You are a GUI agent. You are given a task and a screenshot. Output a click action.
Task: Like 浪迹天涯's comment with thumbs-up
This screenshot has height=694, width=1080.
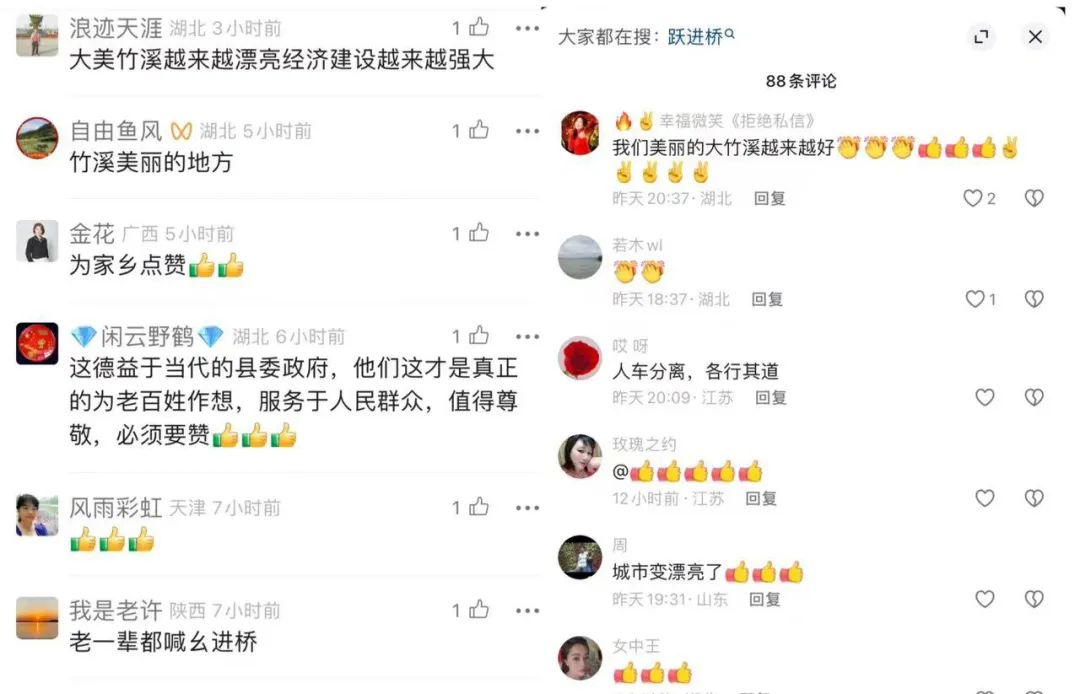479,28
